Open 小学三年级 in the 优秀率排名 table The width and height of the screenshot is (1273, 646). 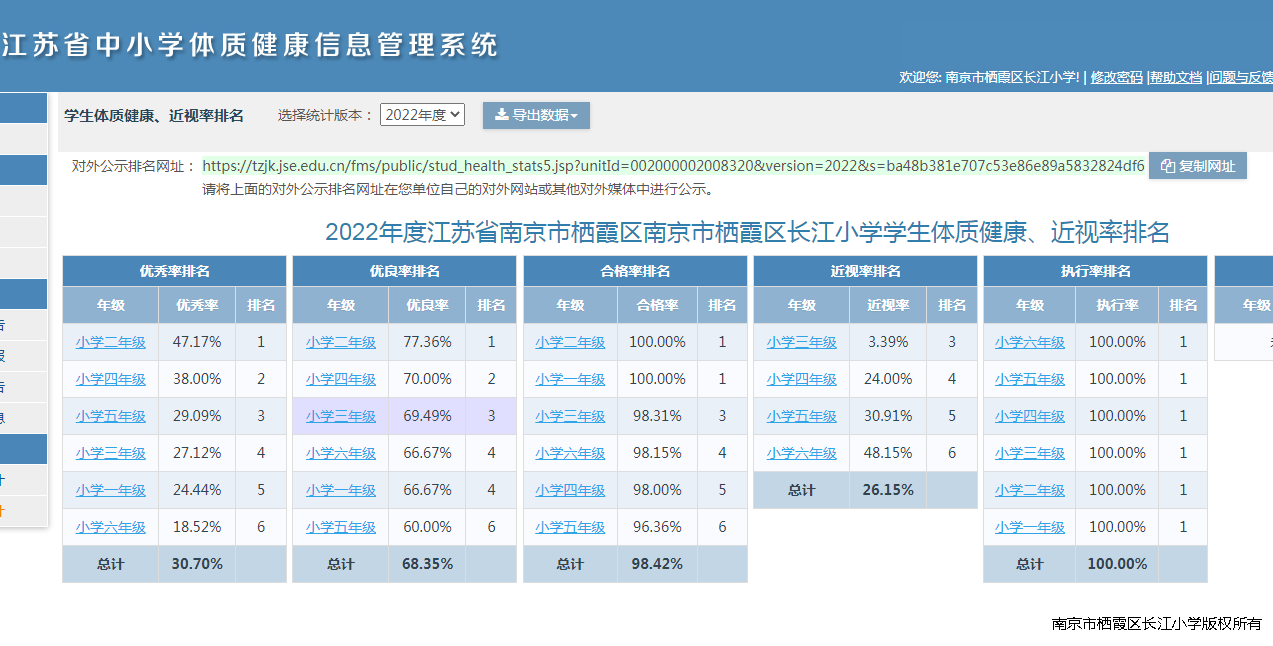pos(110,453)
